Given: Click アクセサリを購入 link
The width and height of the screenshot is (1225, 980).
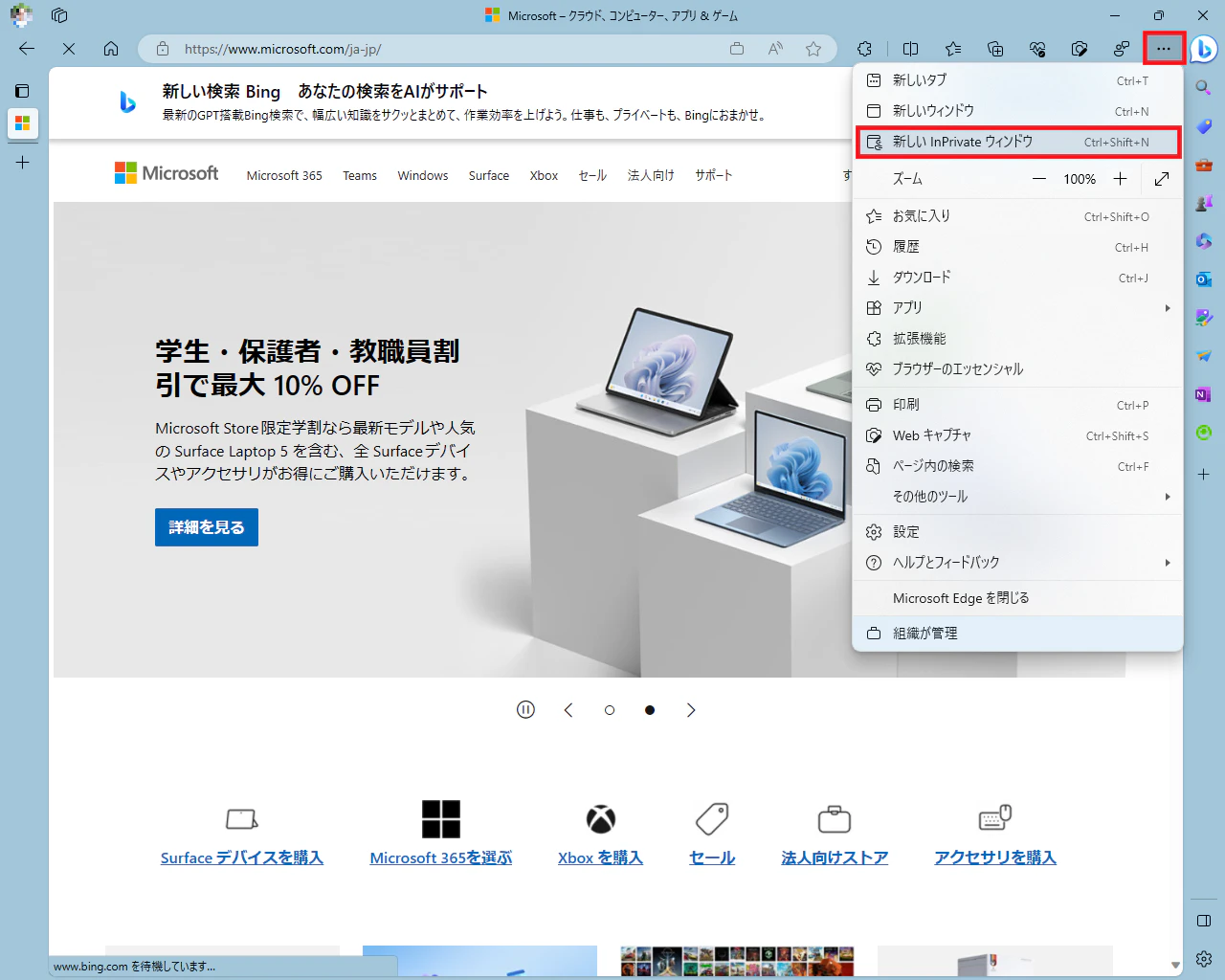Looking at the screenshot, I should tap(995, 857).
